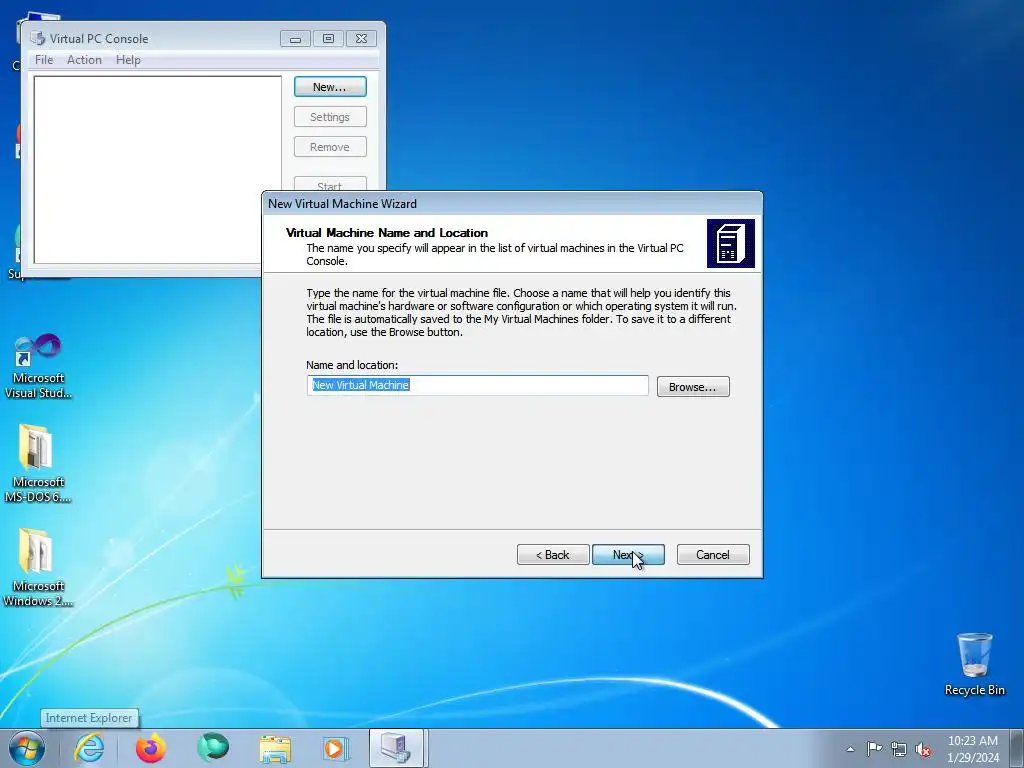Open the Microsoft Windows 2 folder icon
This screenshot has width=1024, height=768.
coord(38,567)
